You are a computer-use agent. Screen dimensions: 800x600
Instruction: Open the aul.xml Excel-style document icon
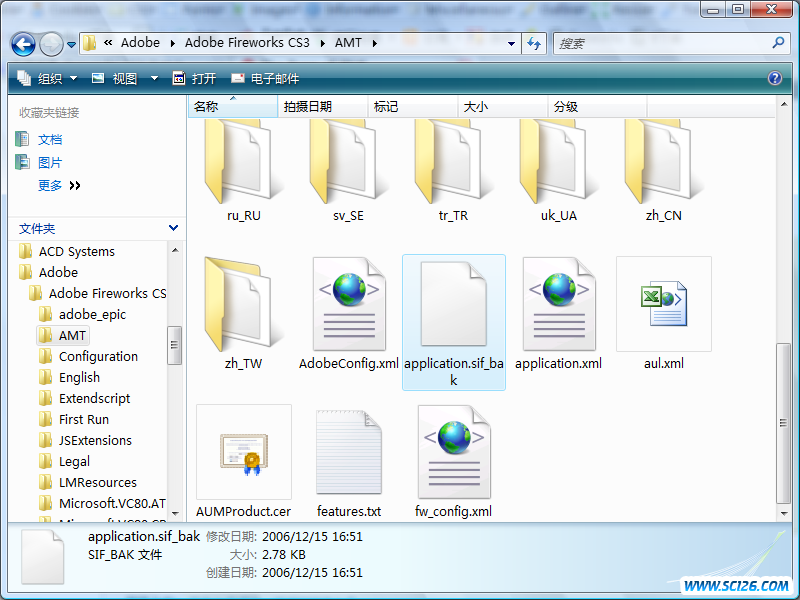pos(663,305)
